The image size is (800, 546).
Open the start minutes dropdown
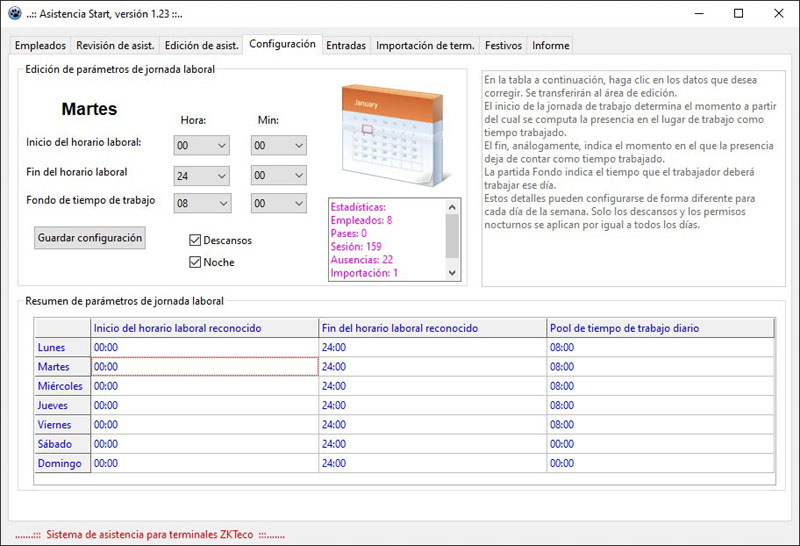coord(278,146)
